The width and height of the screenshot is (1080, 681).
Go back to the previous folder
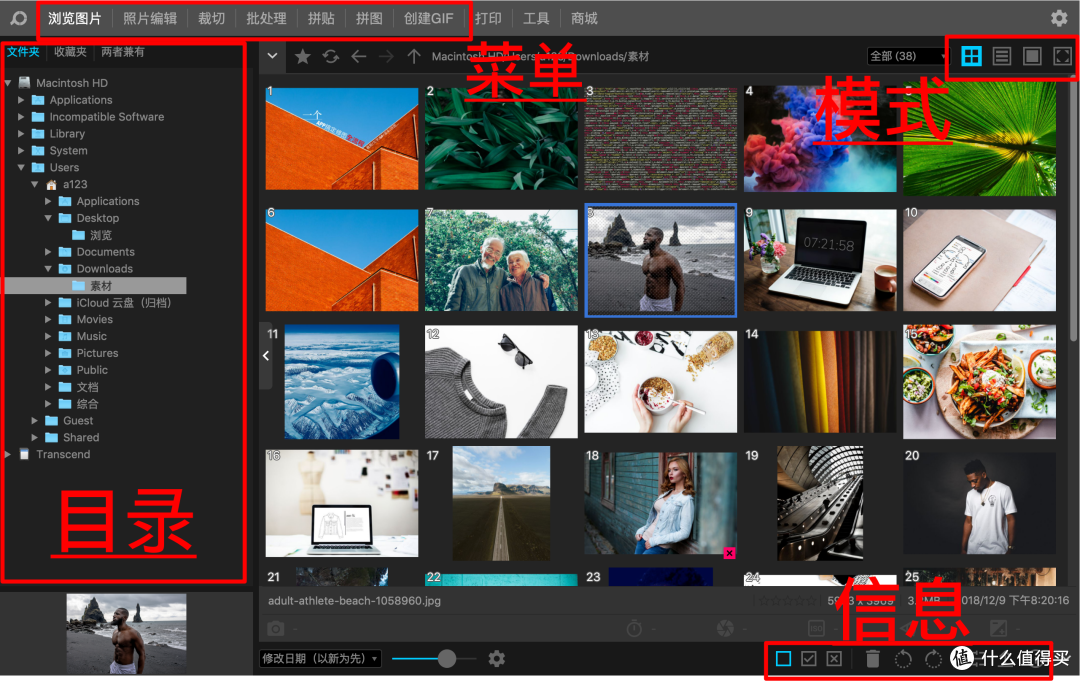pyautogui.click(x=358, y=56)
